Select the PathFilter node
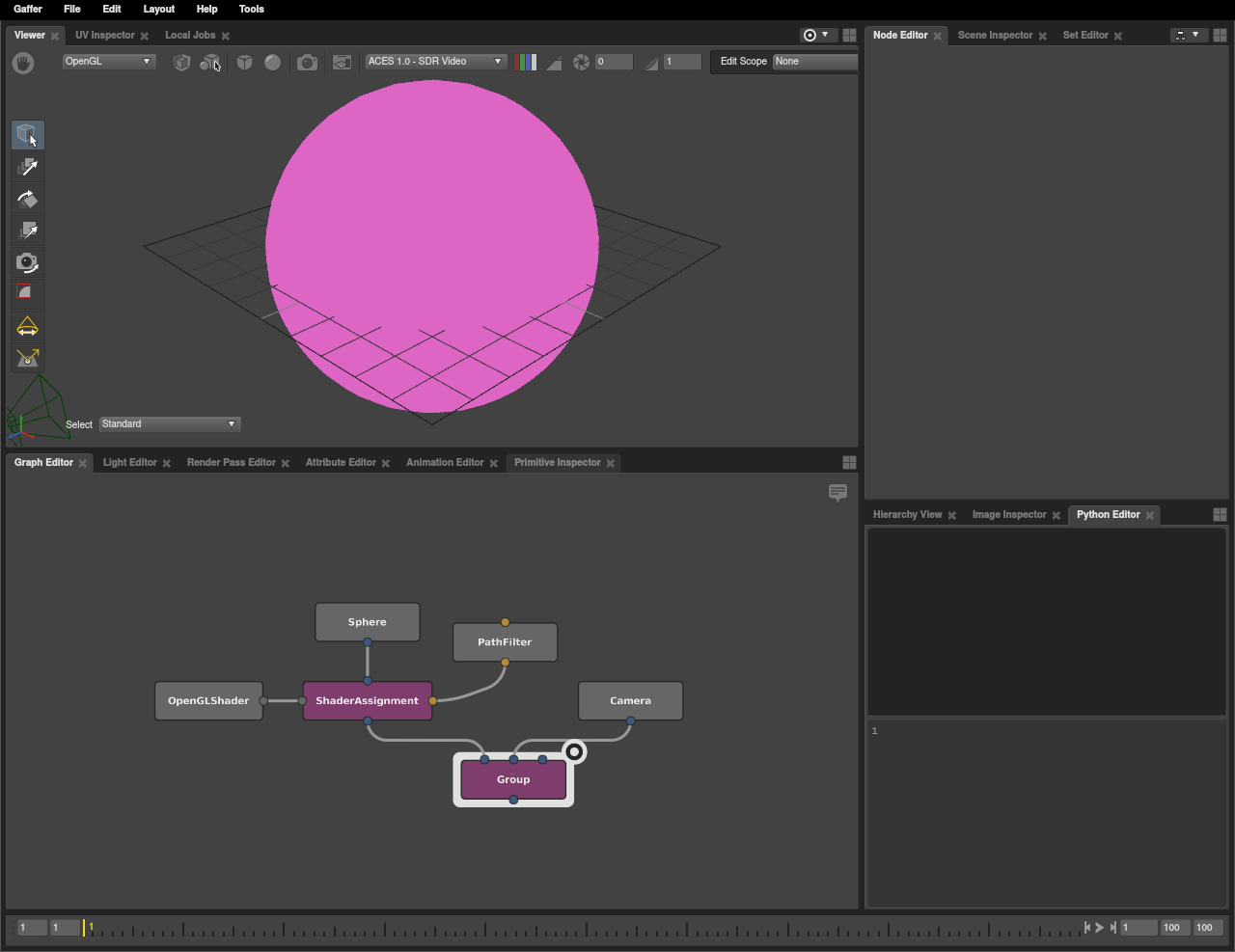1235x952 pixels. (505, 642)
